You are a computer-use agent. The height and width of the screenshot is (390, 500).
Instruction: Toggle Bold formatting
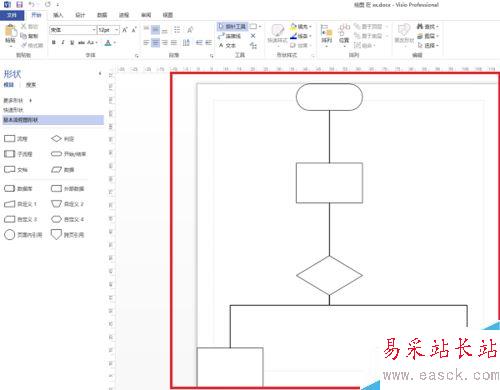pyautogui.click(x=54, y=43)
